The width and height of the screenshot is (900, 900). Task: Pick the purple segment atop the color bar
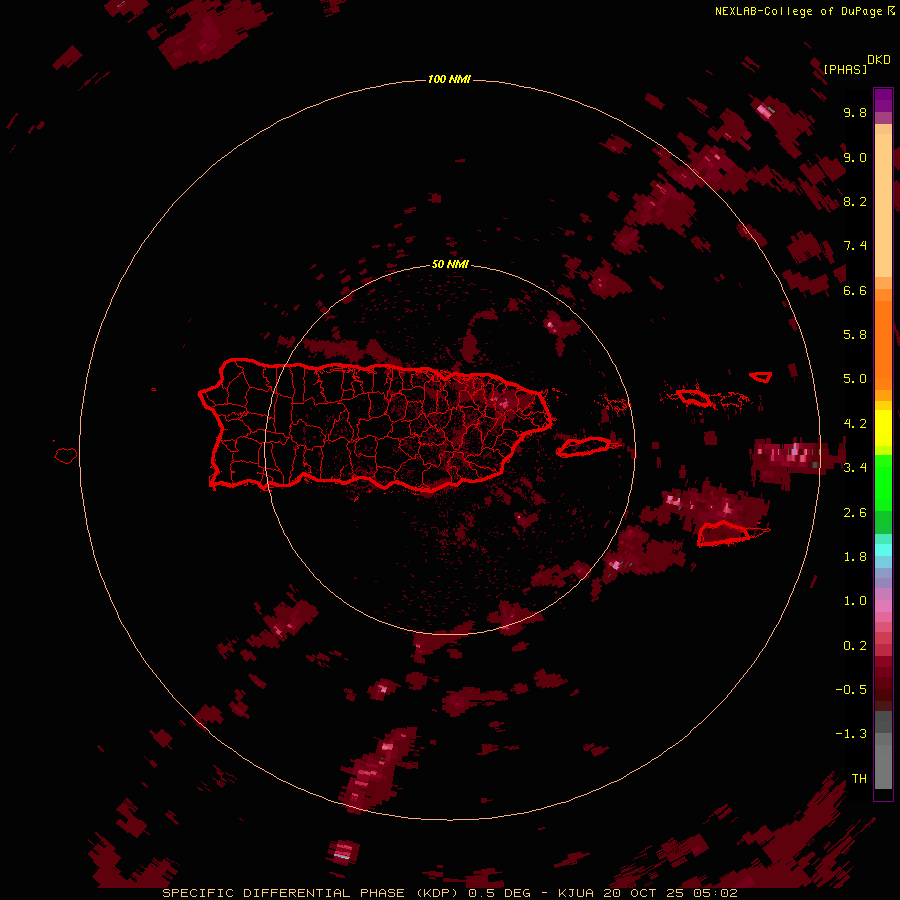click(x=883, y=100)
